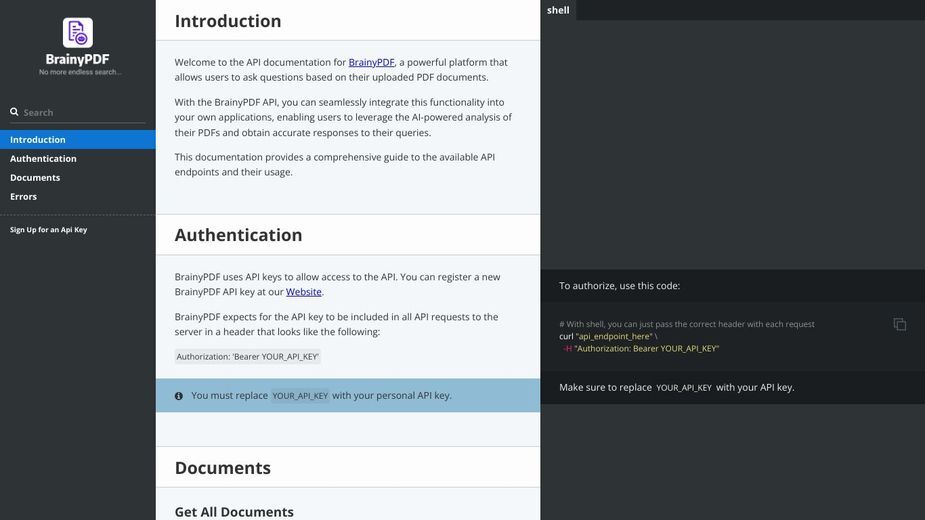Click YOUR_API_KEY in the dark panel note
Viewport: 925px width, 520px height.
coord(684,388)
